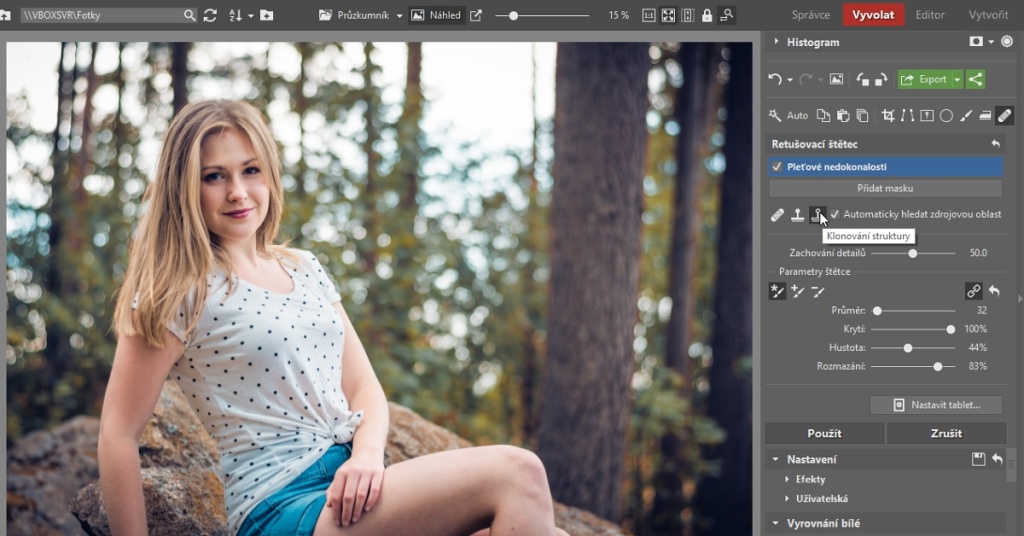Screen dimensions: 1024x536
Task: Select new brush stroke mode icon
Action: [777, 291]
